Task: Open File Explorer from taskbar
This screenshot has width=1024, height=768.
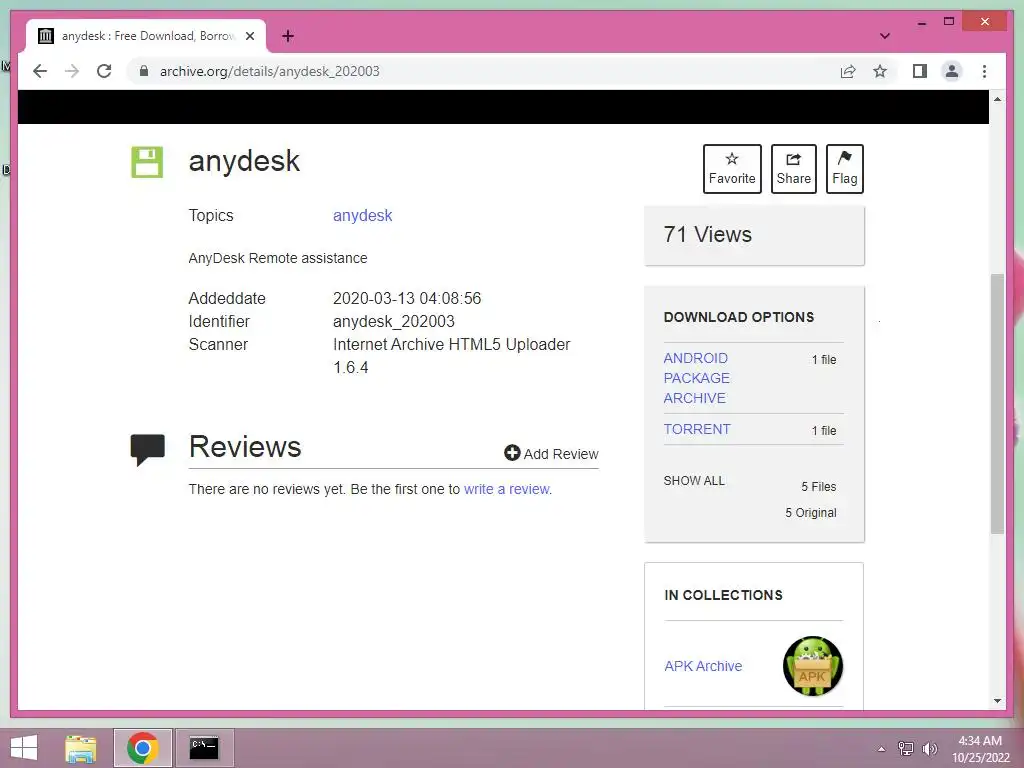Action: pyautogui.click(x=81, y=748)
